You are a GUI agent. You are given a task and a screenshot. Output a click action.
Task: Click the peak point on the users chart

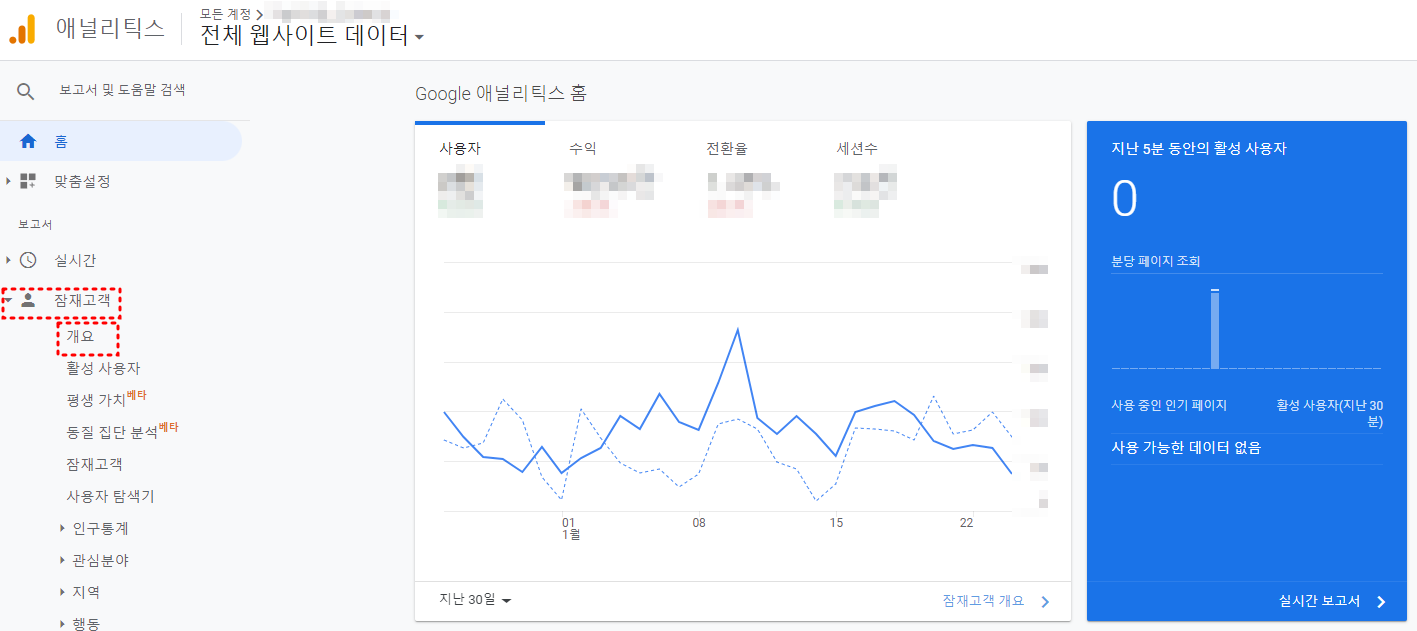click(737, 328)
